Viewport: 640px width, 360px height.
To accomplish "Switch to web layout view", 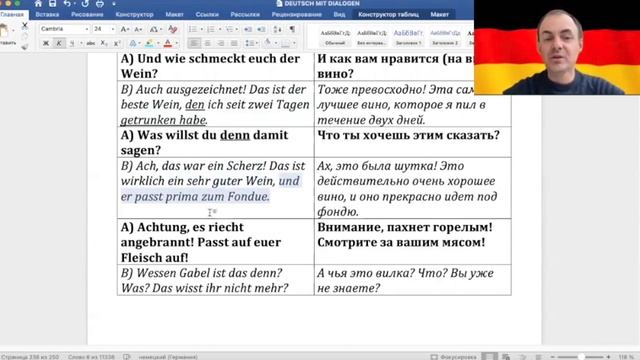I will click(x=506, y=357).
